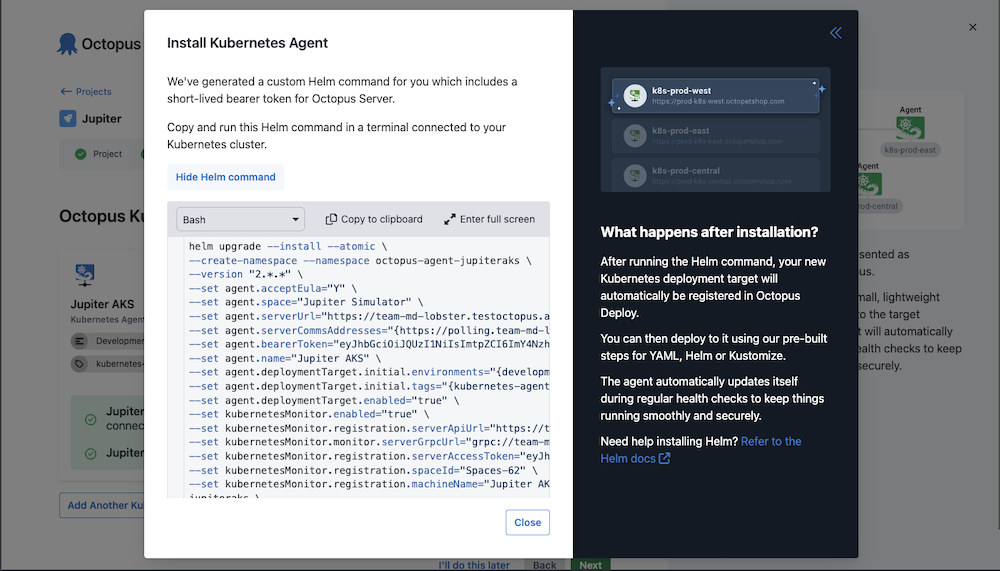Click the --version "2.*.*" code line

point(246,274)
